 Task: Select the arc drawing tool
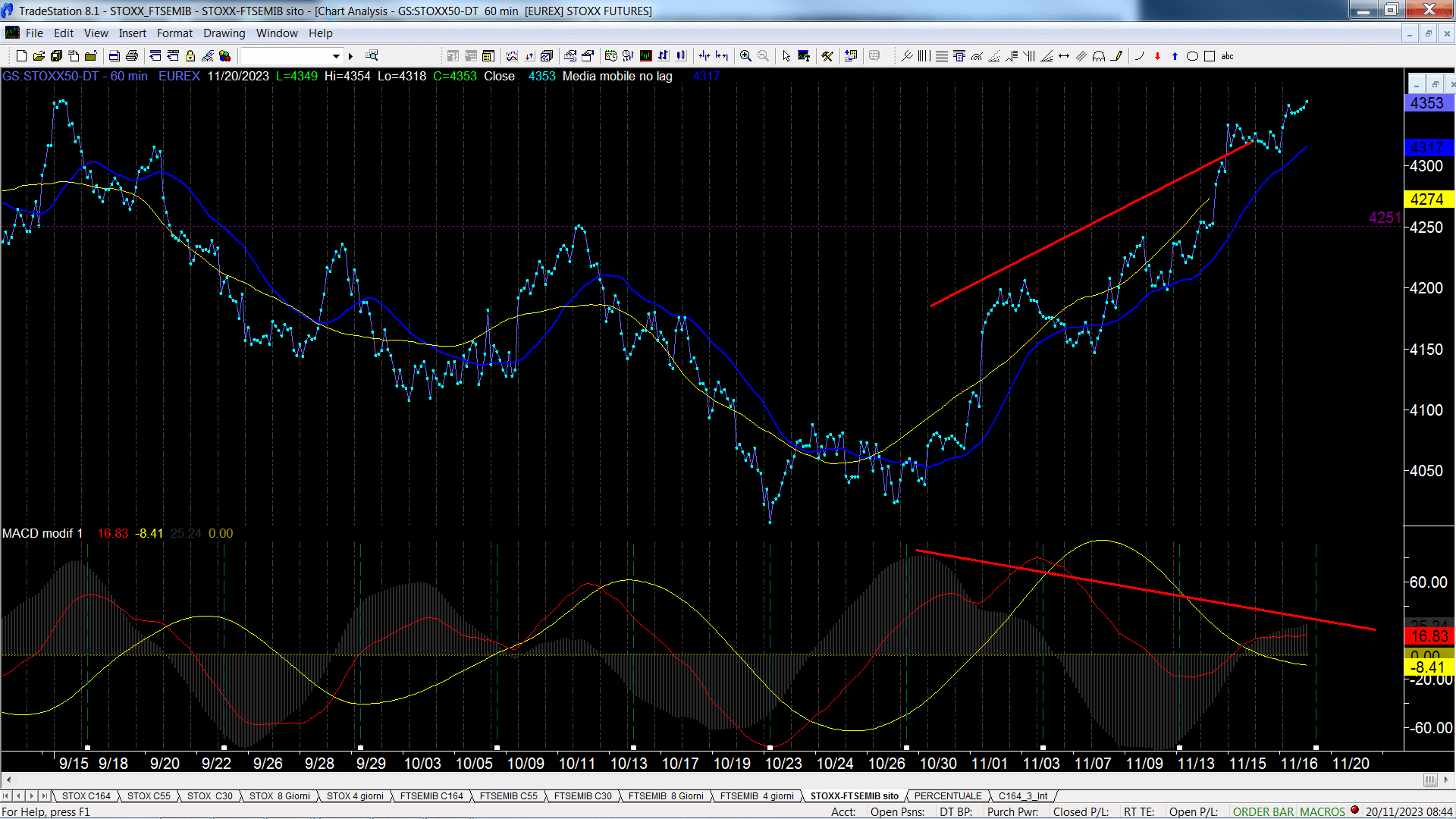tap(1099, 56)
